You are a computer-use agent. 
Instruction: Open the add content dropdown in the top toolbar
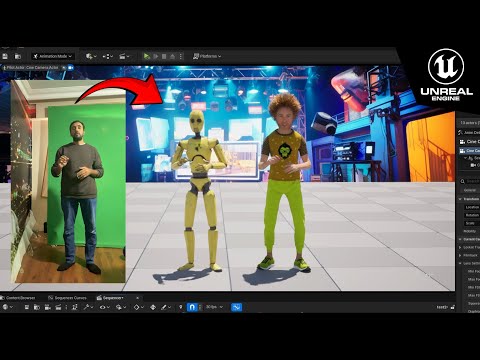tap(91, 56)
